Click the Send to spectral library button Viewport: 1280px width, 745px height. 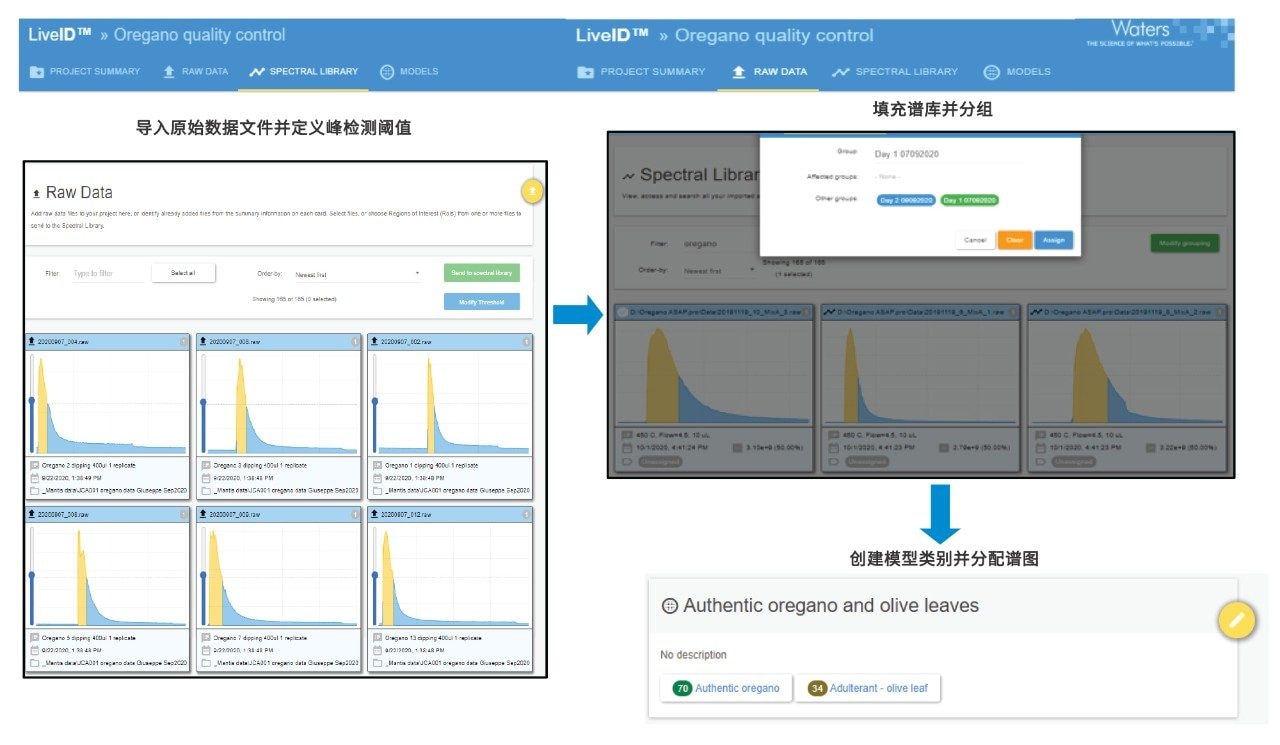[x=482, y=273]
